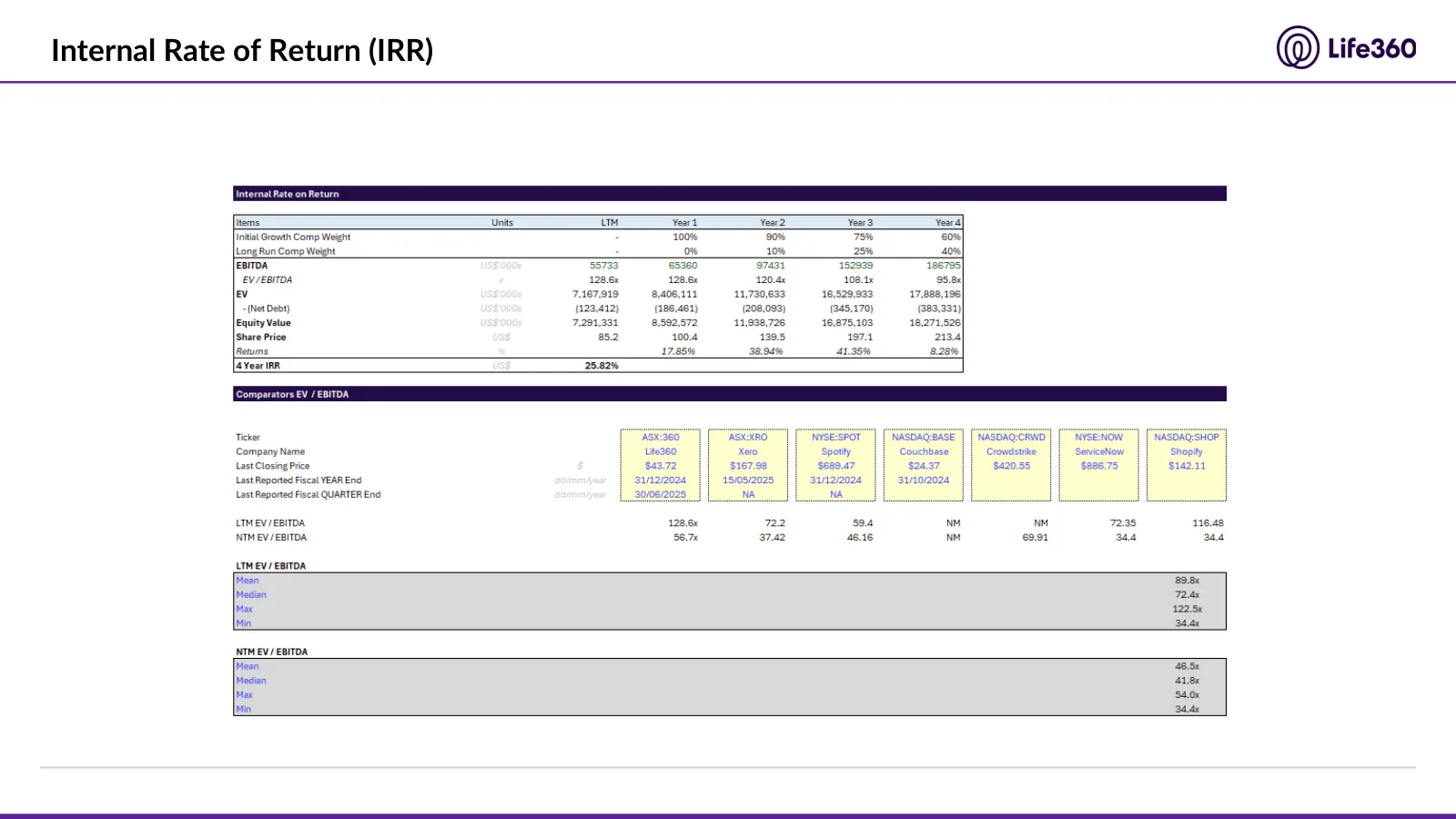Click the Comparators EV / EBITDA section header

click(x=730, y=394)
